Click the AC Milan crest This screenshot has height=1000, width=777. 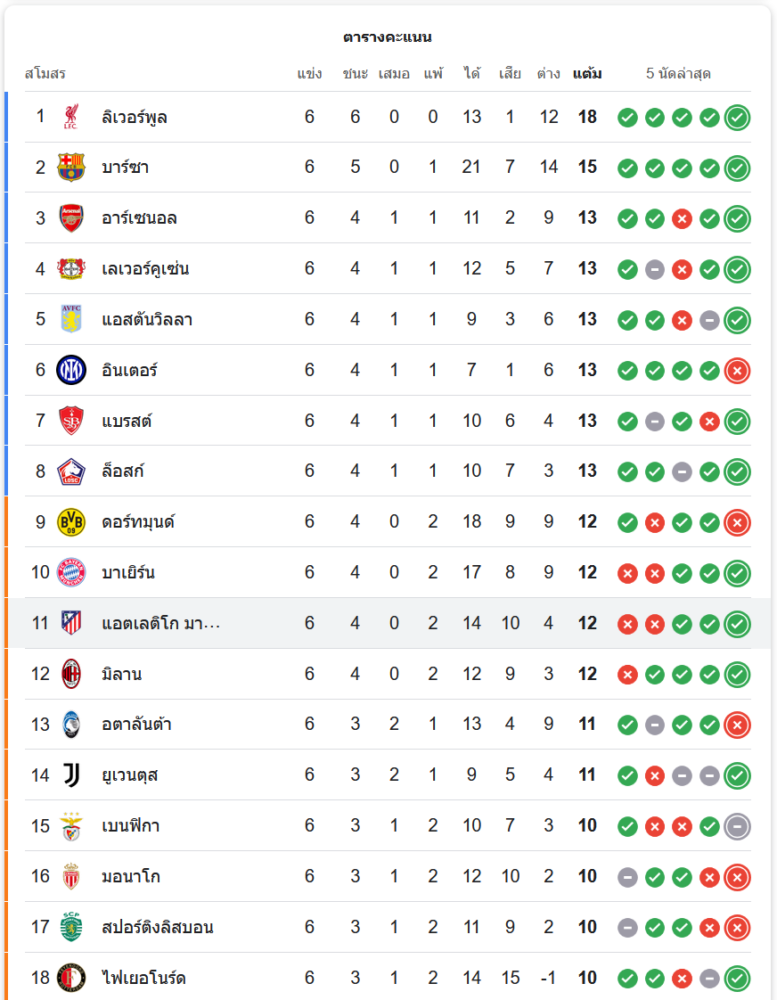coord(71,674)
